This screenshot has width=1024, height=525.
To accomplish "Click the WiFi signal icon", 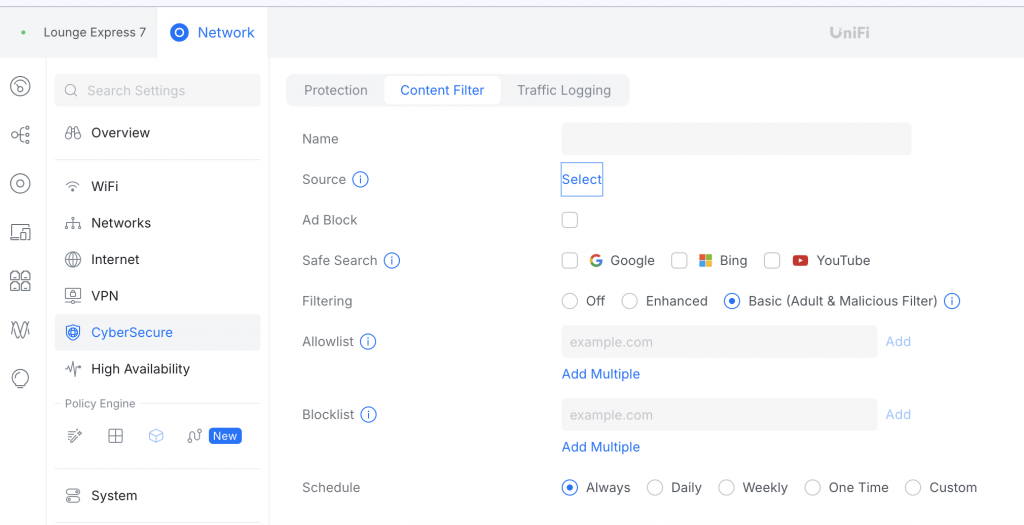I will (73, 187).
